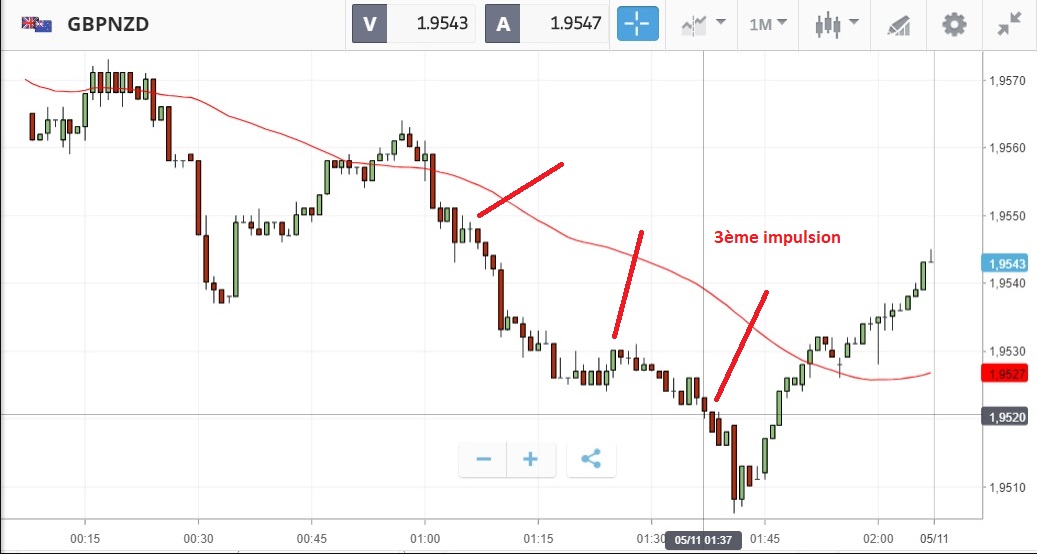The image size is (1037, 554).
Task: Click the blue 1,9543 current price label
Action: [1004, 264]
